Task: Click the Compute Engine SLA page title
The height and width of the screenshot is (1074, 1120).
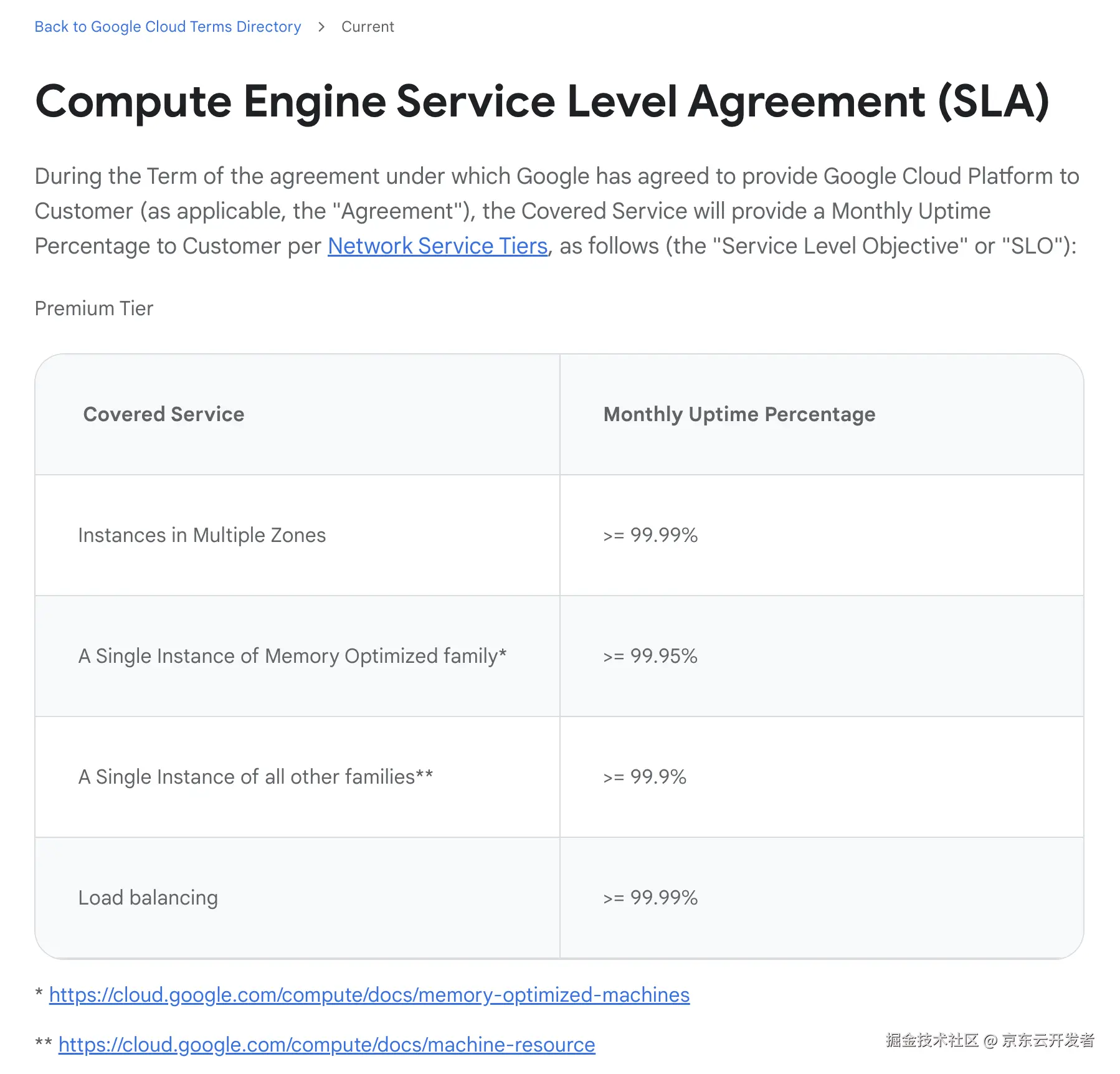Action: tap(542, 102)
